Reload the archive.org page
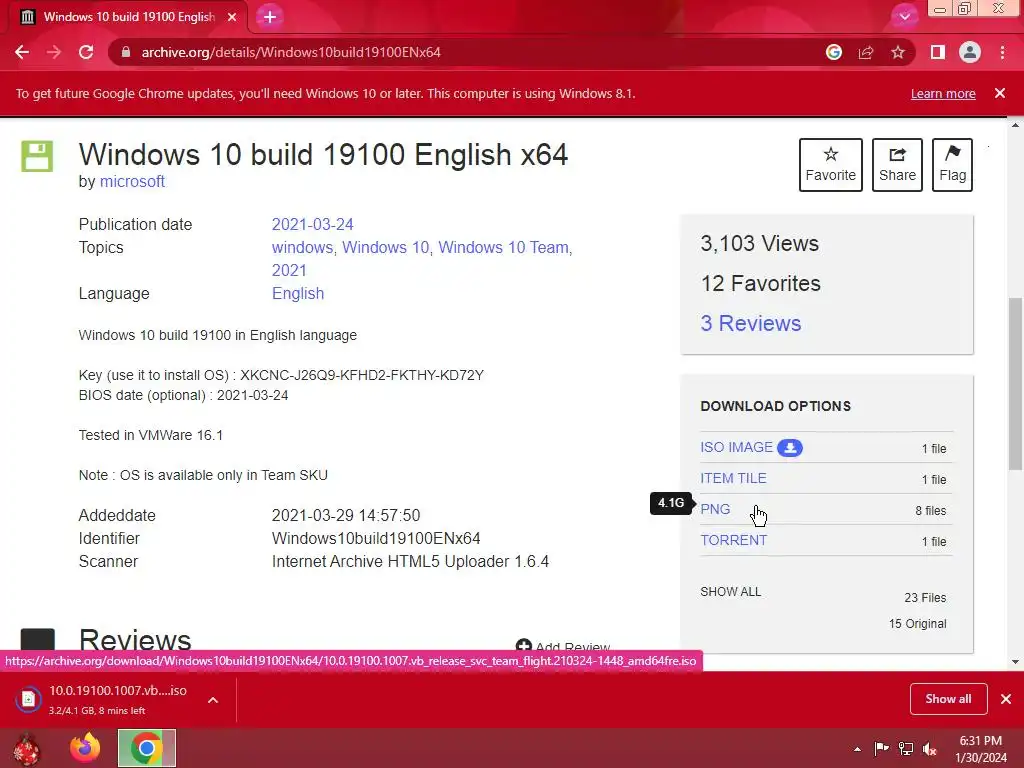The height and width of the screenshot is (768, 1024). tap(86, 52)
